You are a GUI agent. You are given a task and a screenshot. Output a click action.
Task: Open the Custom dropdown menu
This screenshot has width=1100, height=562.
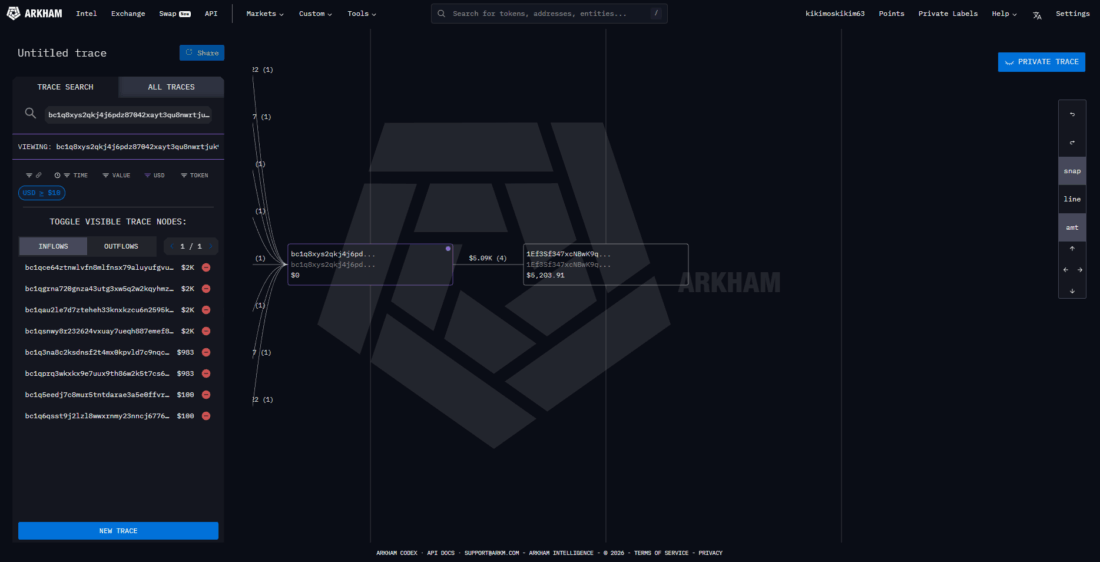tap(315, 13)
